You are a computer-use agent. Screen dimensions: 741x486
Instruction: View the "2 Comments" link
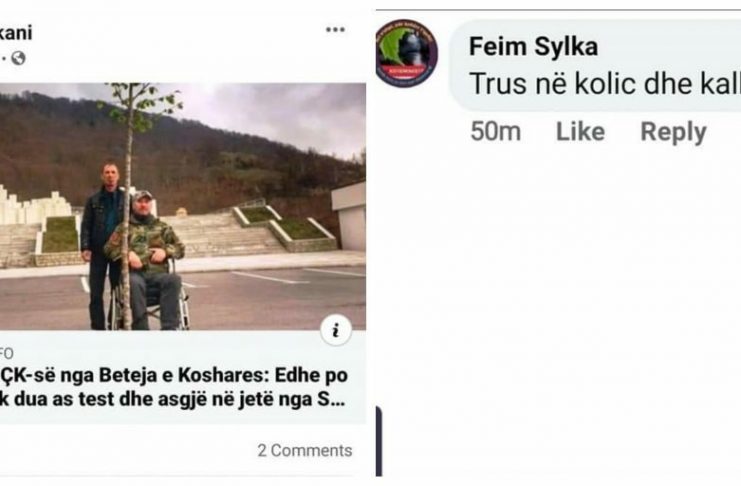pos(304,451)
